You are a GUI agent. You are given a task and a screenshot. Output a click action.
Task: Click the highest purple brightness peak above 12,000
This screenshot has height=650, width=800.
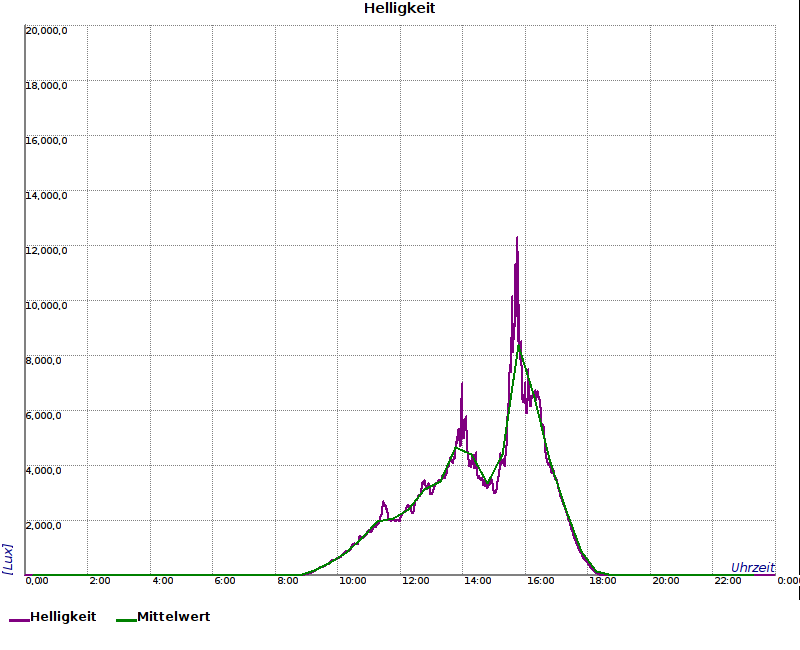[x=517, y=240]
